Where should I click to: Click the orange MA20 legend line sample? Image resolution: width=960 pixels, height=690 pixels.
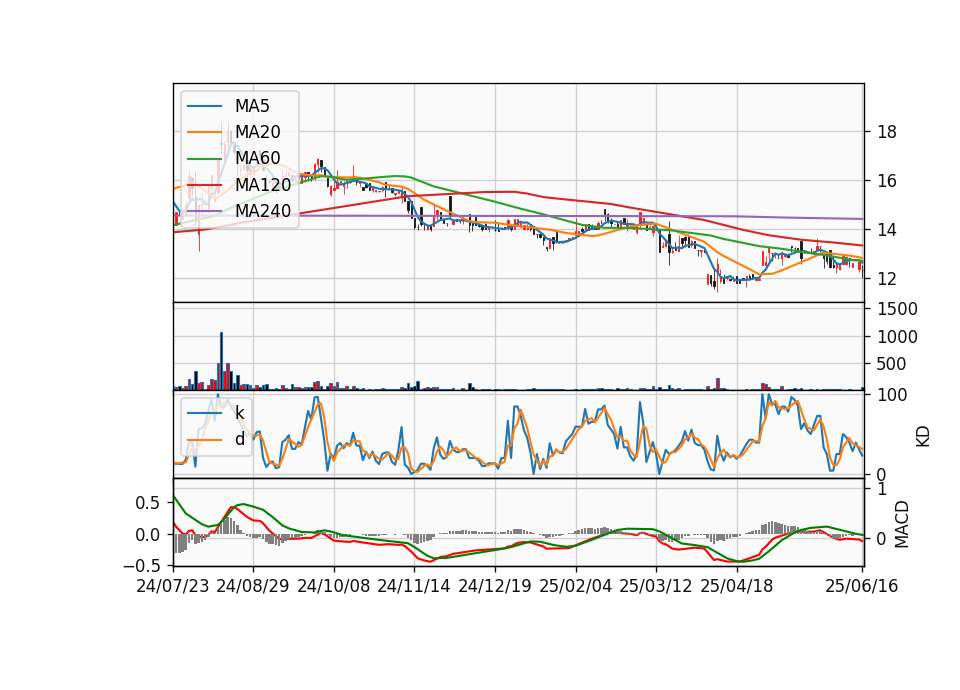point(204,132)
